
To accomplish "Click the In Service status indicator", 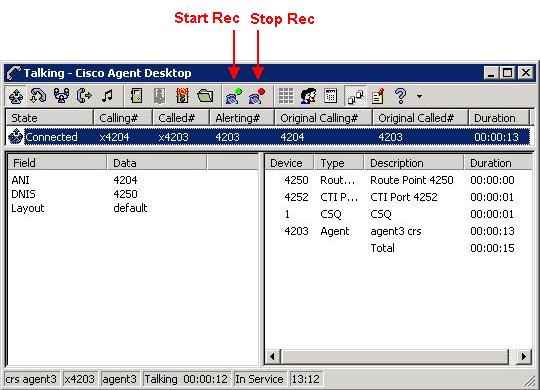I will pyautogui.click(x=259, y=379).
